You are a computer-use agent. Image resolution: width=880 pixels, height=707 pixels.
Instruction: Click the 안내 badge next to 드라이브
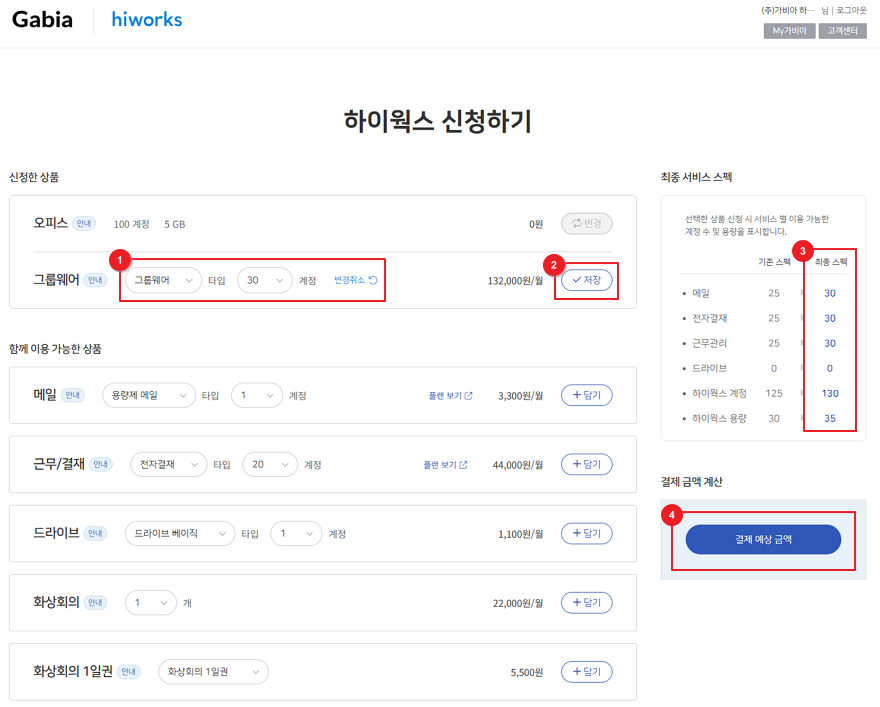pos(95,534)
